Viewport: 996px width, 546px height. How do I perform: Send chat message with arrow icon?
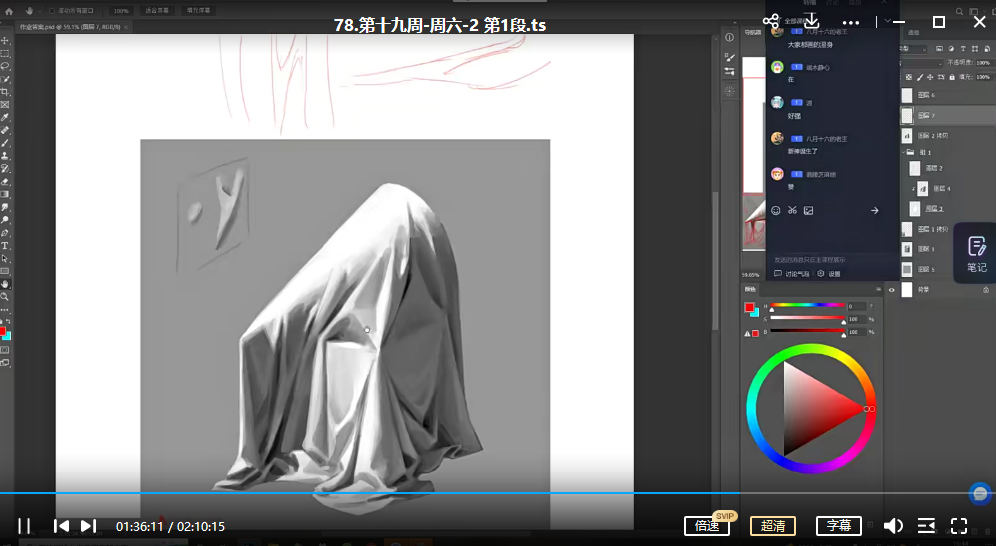tap(875, 211)
